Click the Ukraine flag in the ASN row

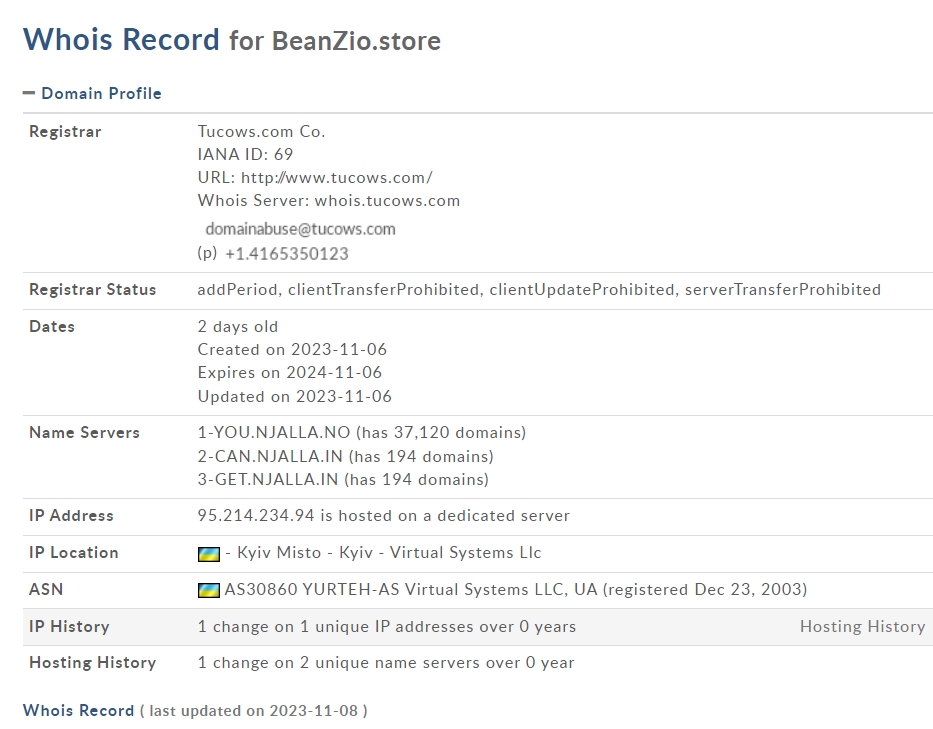208,590
